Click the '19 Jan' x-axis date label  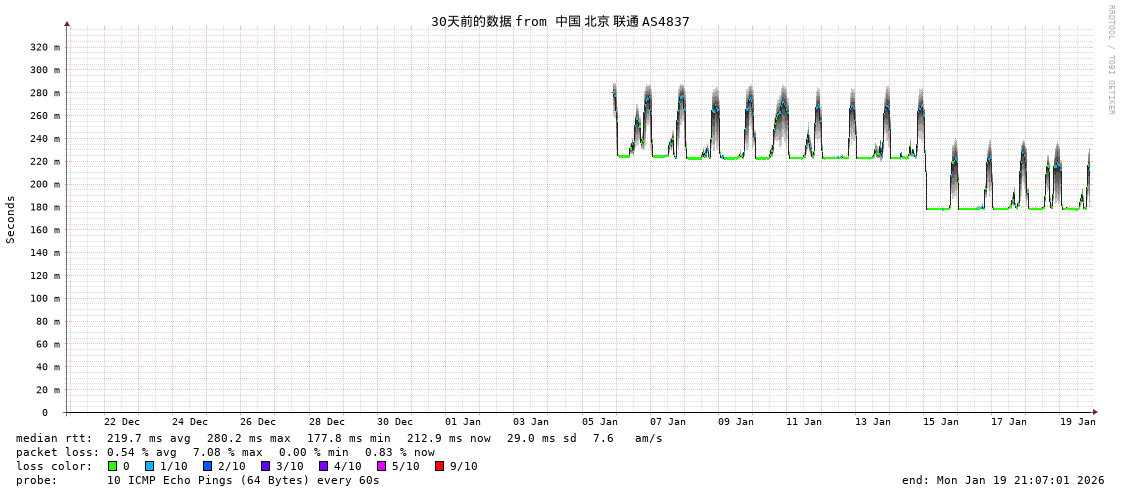coord(1077,422)
